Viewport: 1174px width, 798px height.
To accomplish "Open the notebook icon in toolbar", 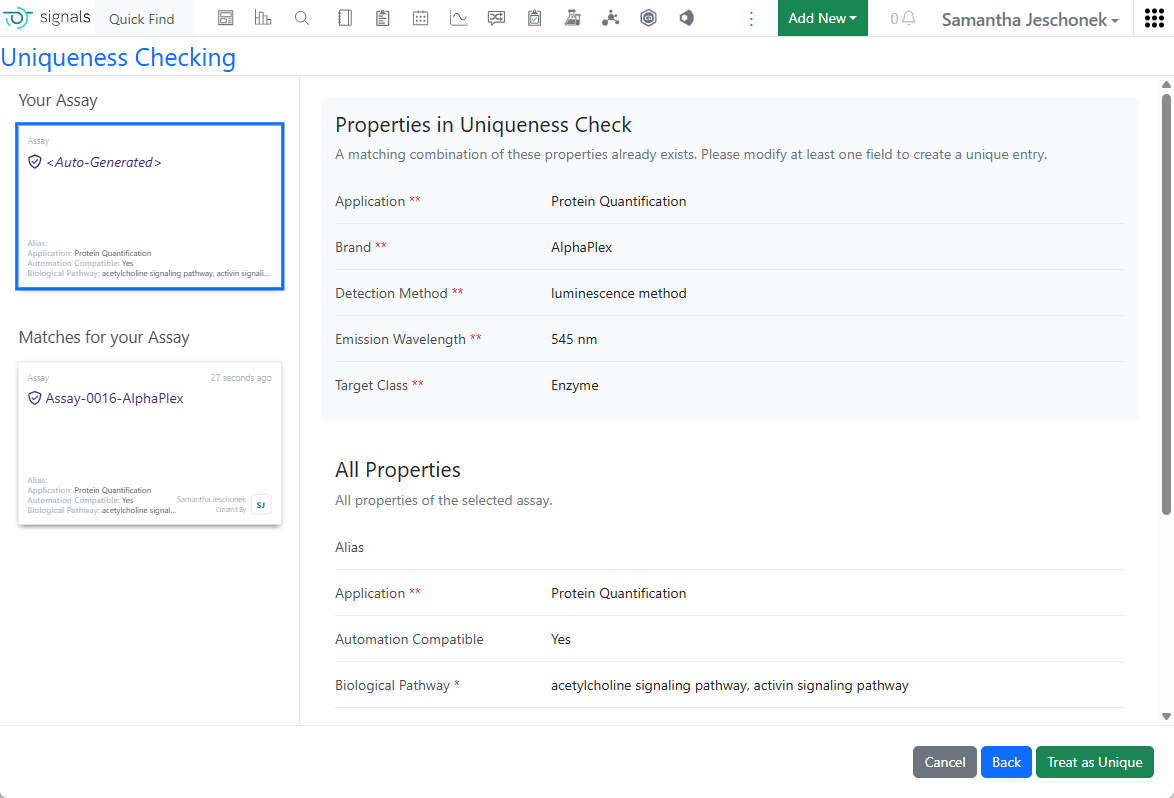I will point(344,18).
